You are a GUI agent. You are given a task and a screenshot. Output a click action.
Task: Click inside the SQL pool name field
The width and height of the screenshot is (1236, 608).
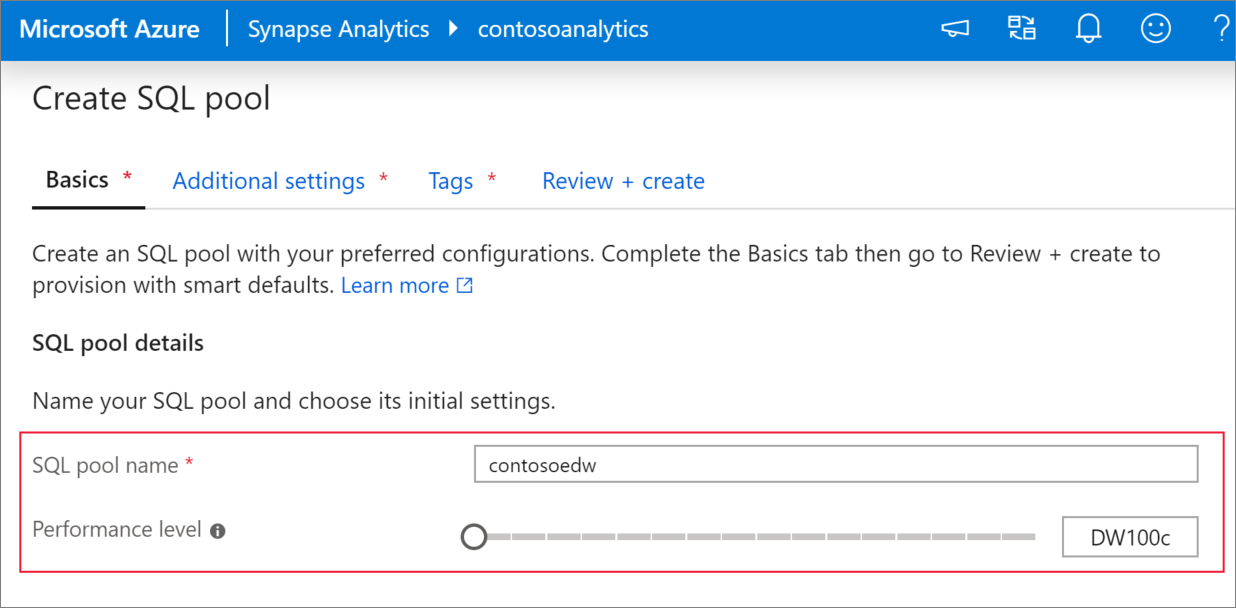836,464
